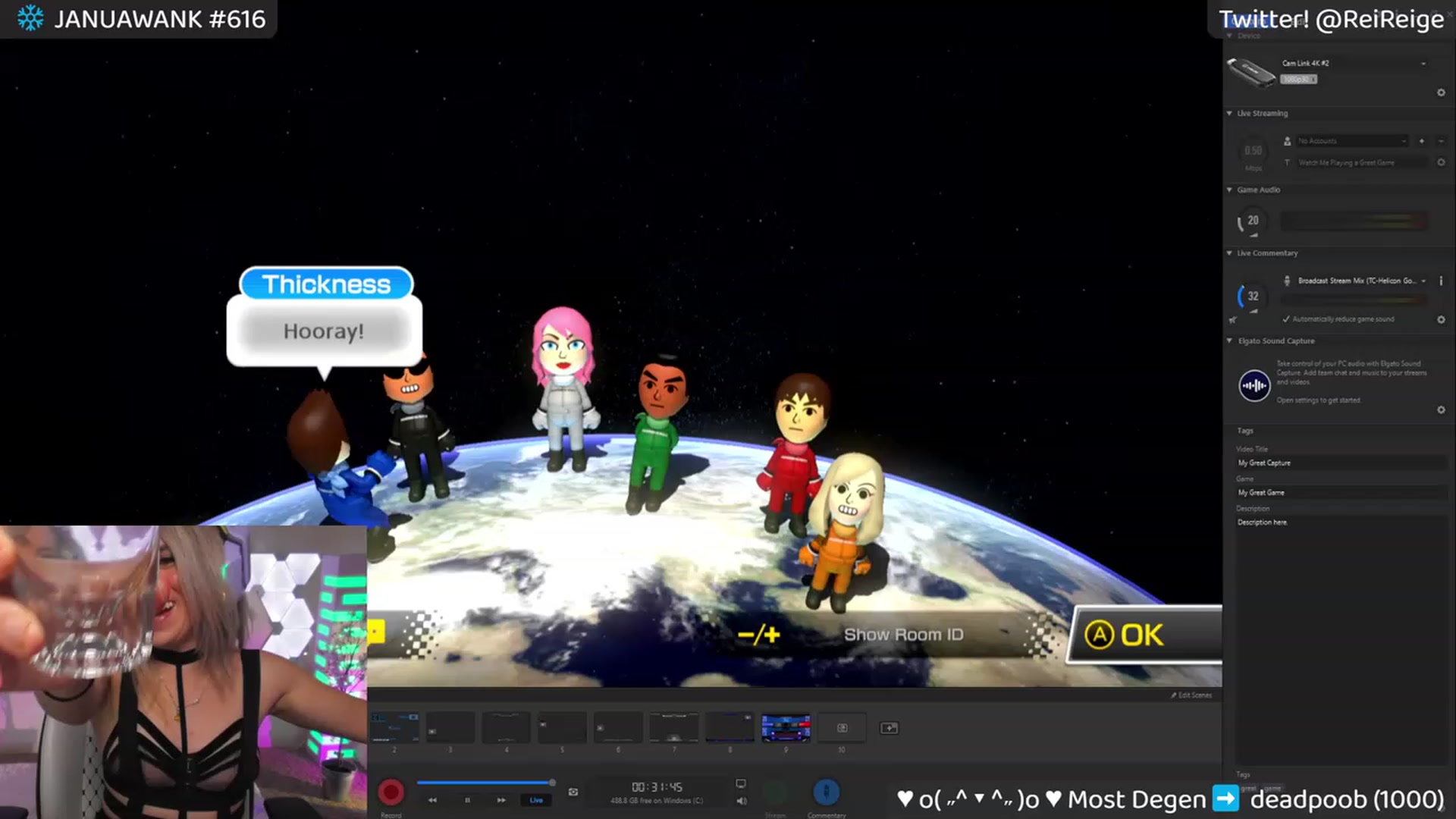Click the Thickness player name tag
Image resolution: width=1456 pixels, height=819 pixels.
[326, 284]
